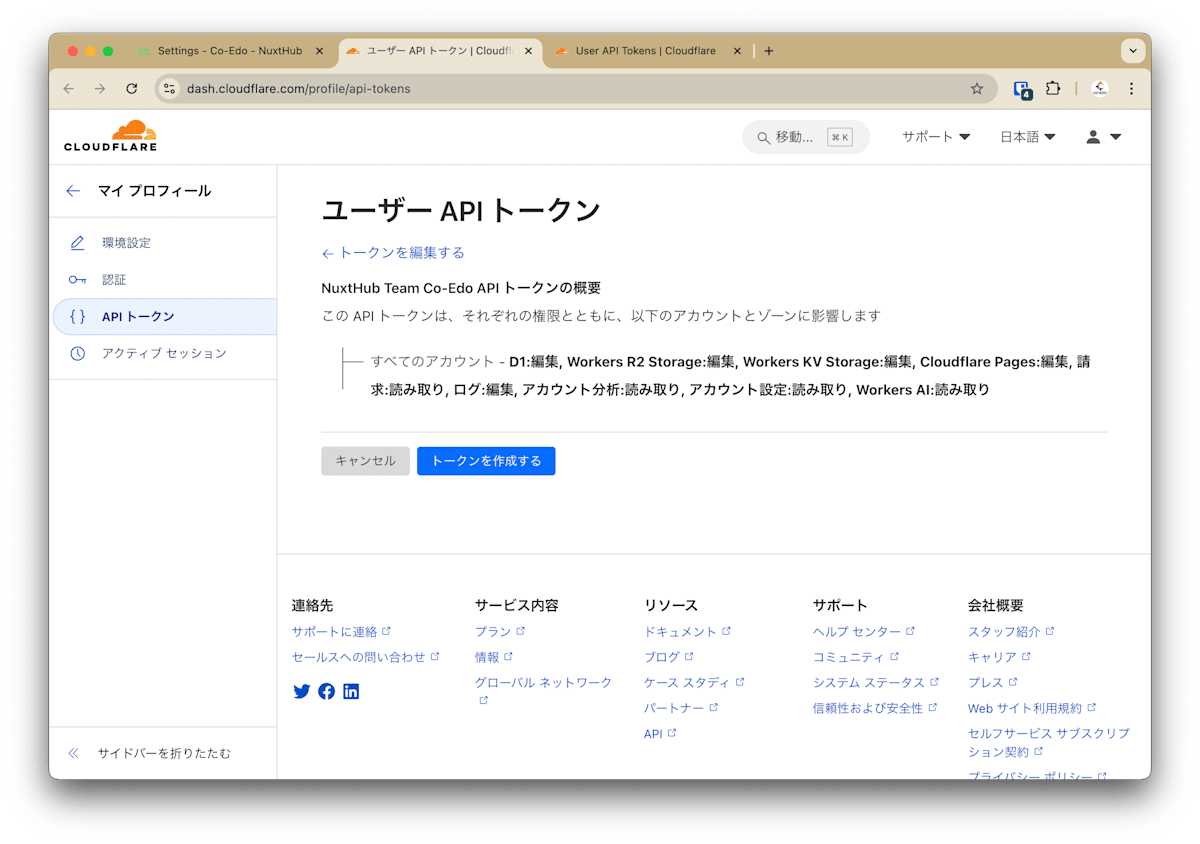This screenshot has width=1200, height=844.
Task: Reload the Cloudflare page
Action: (131, 89)
